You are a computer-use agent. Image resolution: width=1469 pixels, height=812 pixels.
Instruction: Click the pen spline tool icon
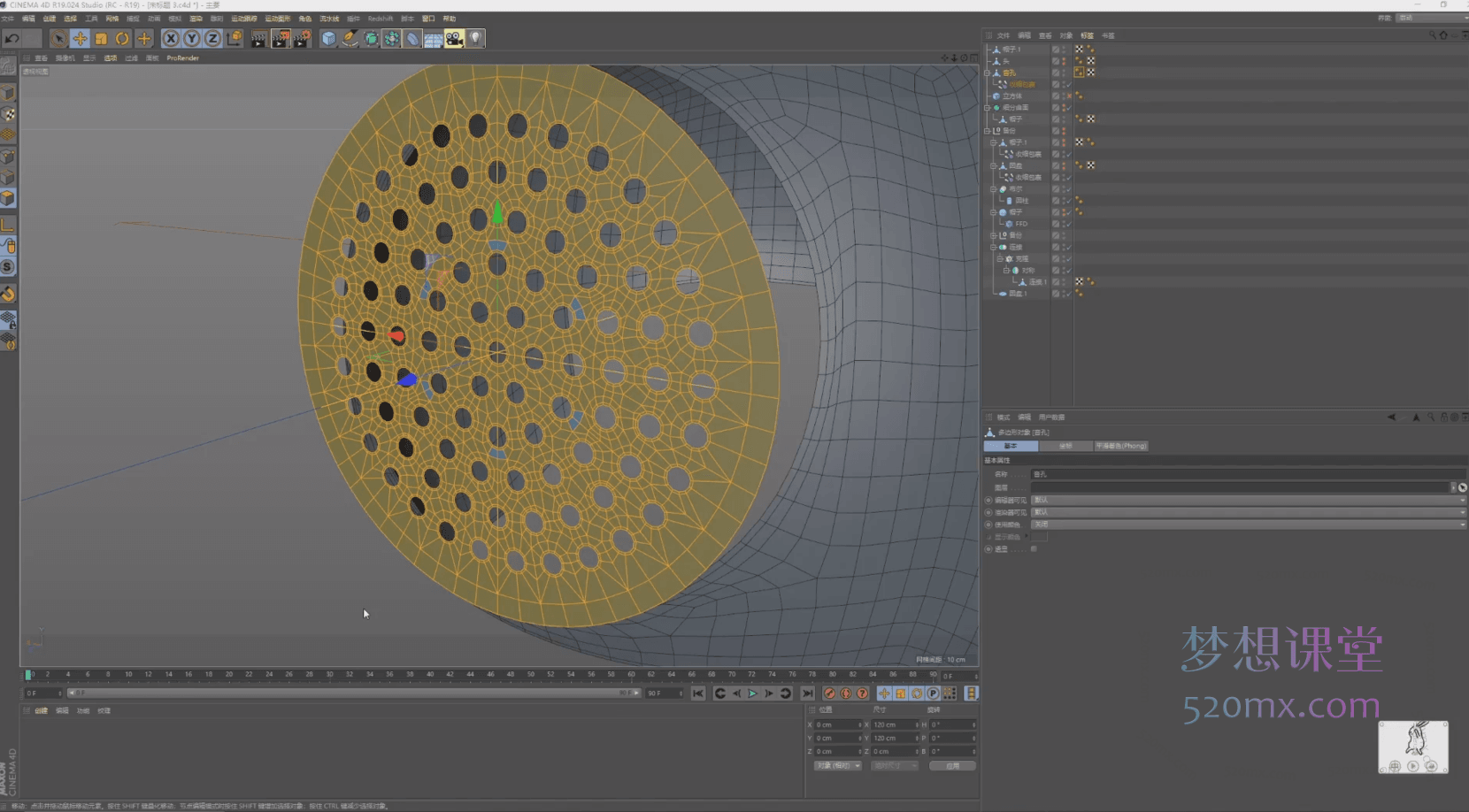[349, 38]
